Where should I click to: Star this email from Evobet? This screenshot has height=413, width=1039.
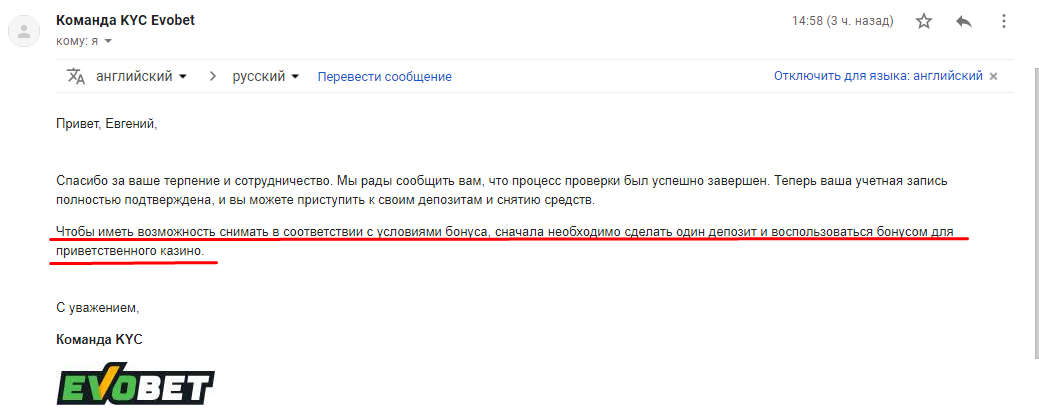(x=924, y=21)
